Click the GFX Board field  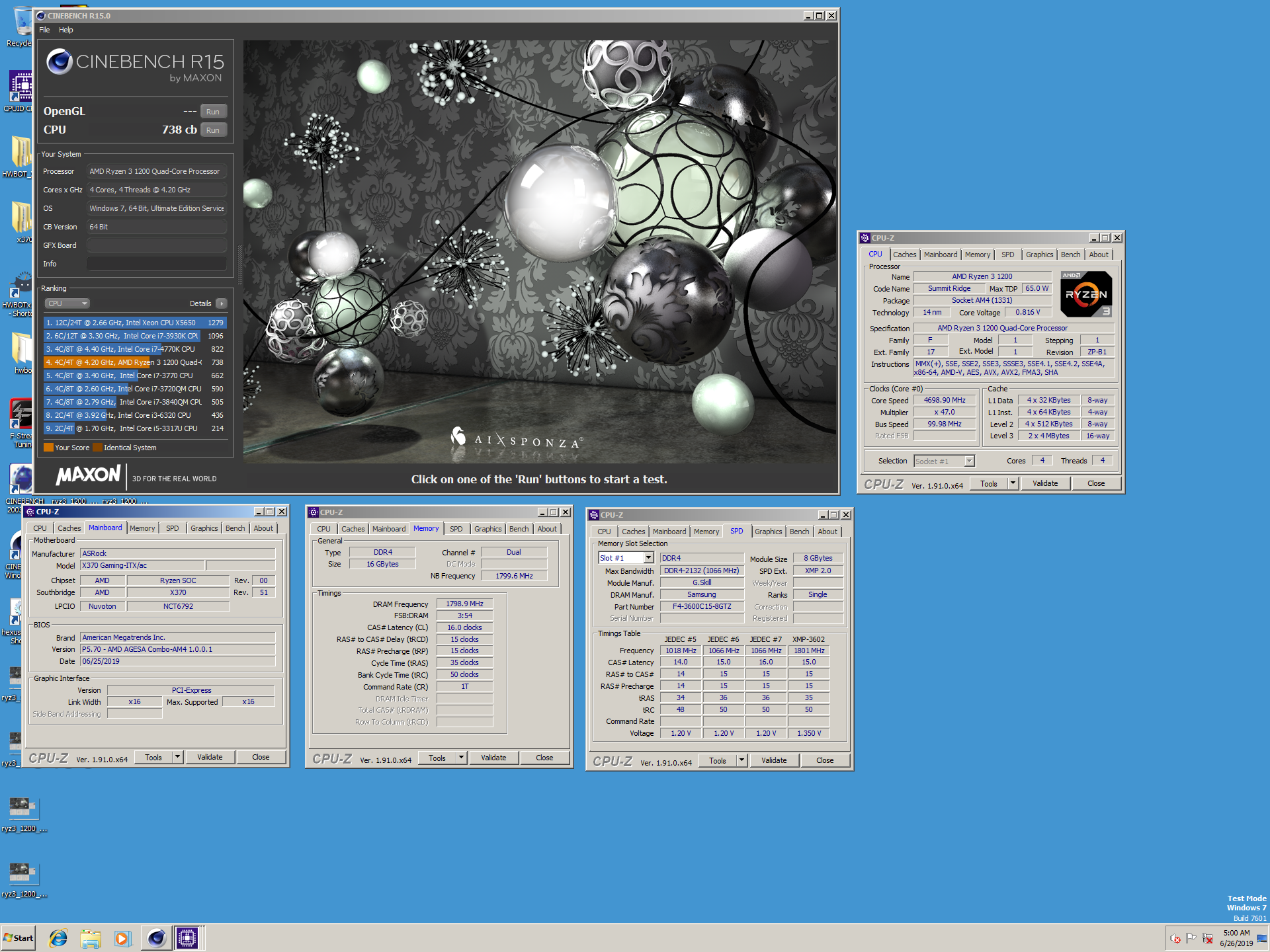coord(157,245)
